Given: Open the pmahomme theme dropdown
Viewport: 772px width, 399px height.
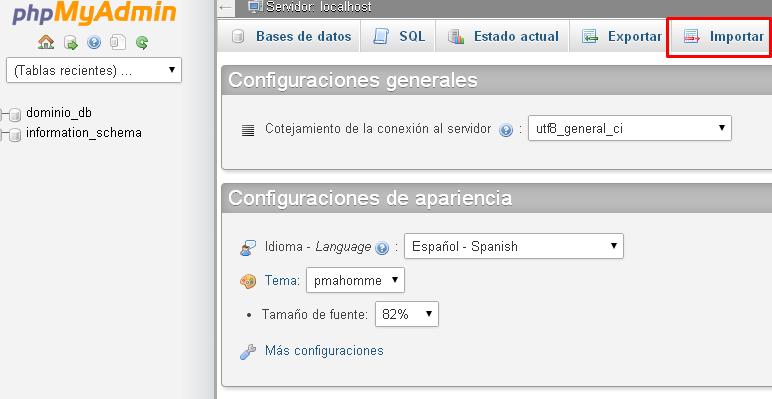Looking at the screenshot, I should tap(355, 280).
